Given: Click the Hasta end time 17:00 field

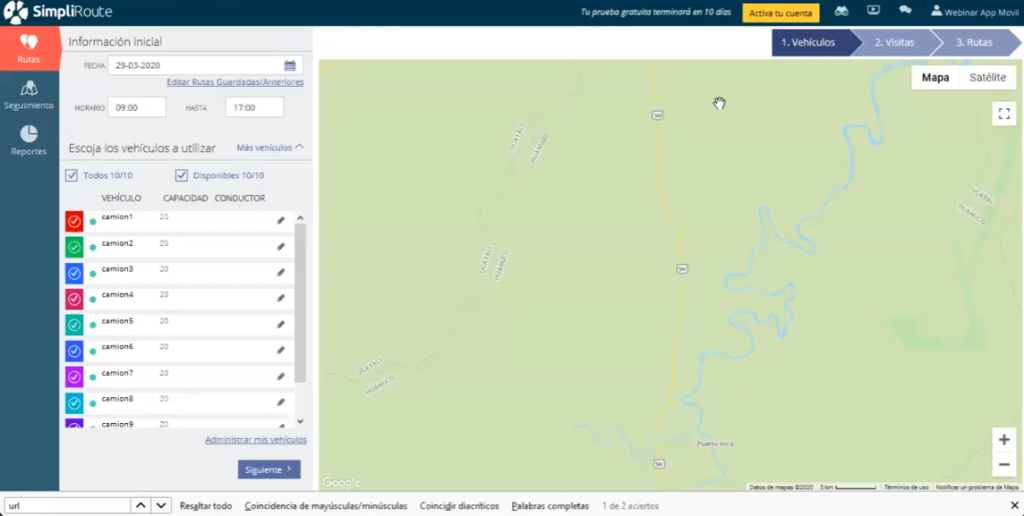Looking at the screenshot, I should [x=255, y=107].
